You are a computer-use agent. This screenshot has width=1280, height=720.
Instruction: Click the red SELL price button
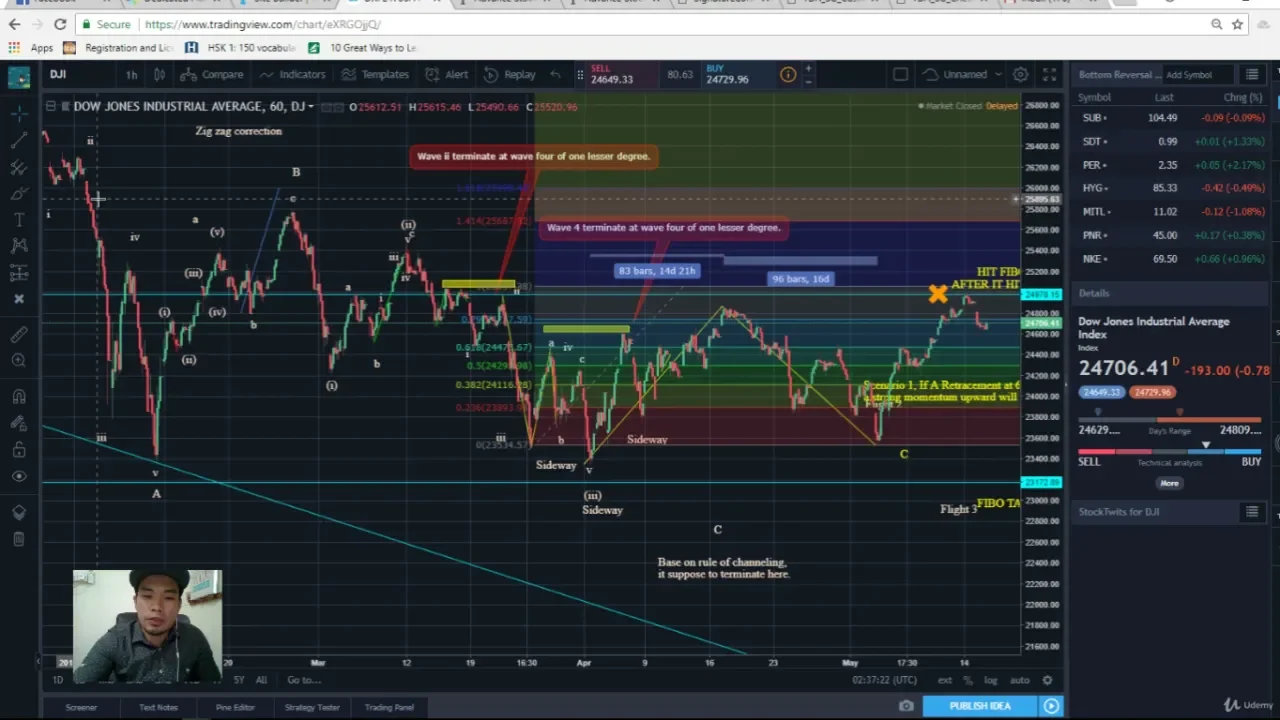[622, 74]
